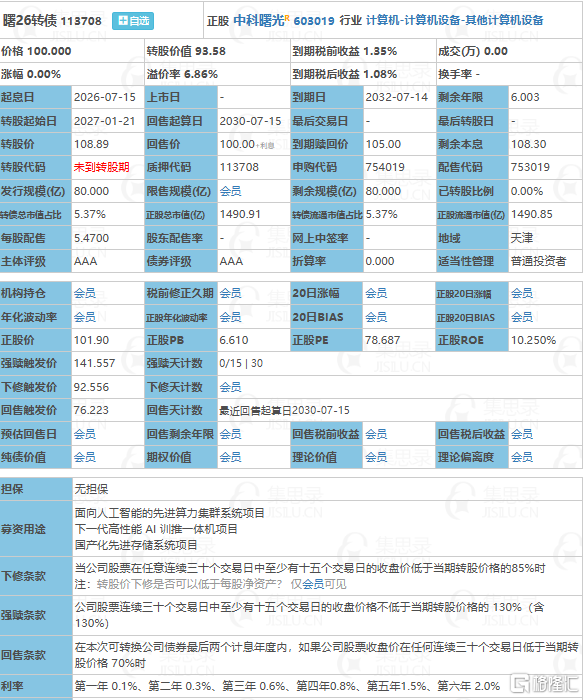
Task: Click the 会员 link beside 预估回售日
Action: coord(85,434)
